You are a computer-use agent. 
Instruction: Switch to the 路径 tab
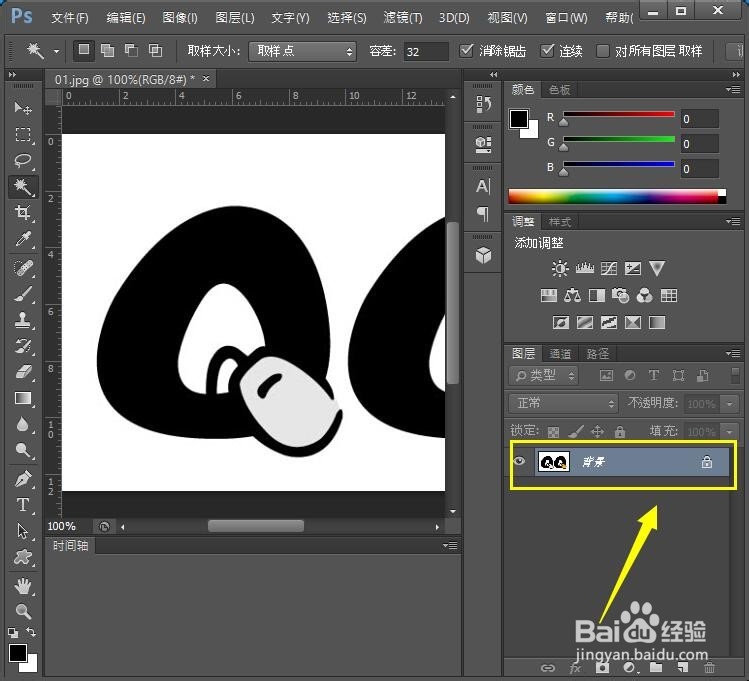(x=597, y=353)
